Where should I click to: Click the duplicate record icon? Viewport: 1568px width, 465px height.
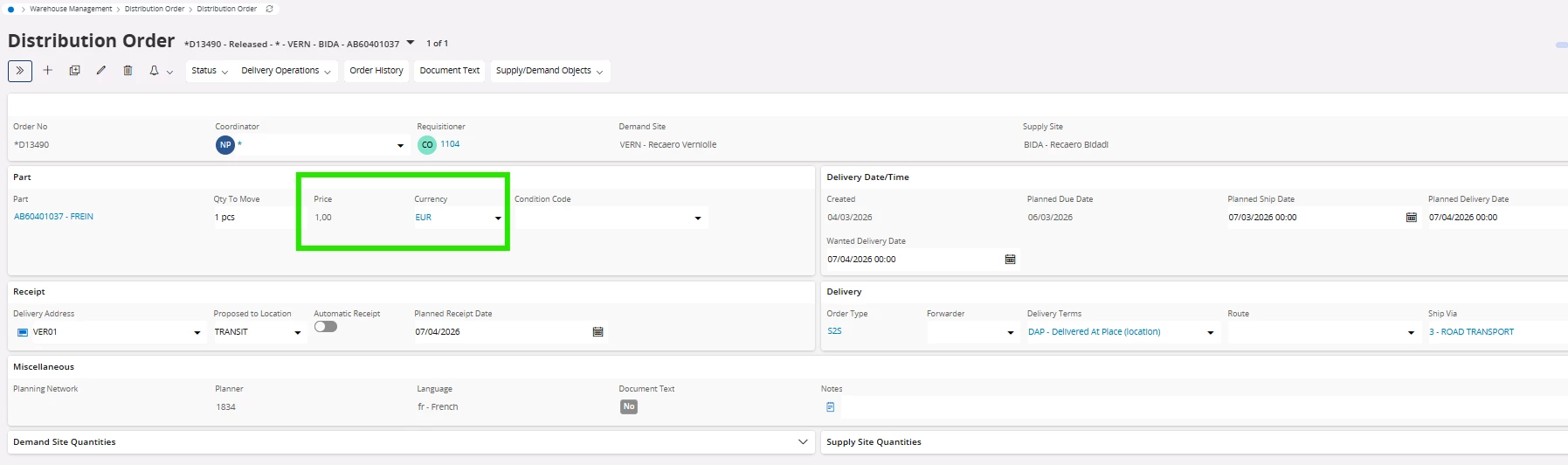coord(74,71)
